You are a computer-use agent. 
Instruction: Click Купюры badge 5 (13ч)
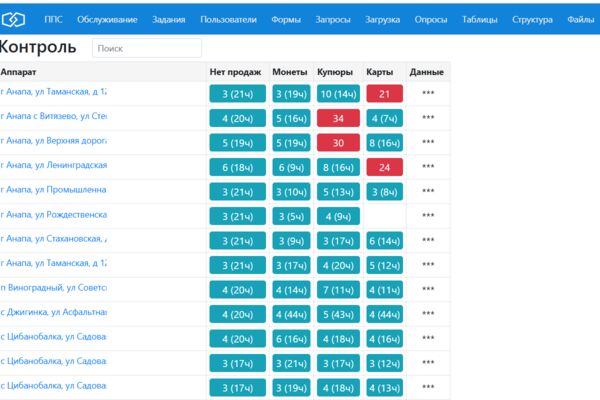[x=338, y=192]
